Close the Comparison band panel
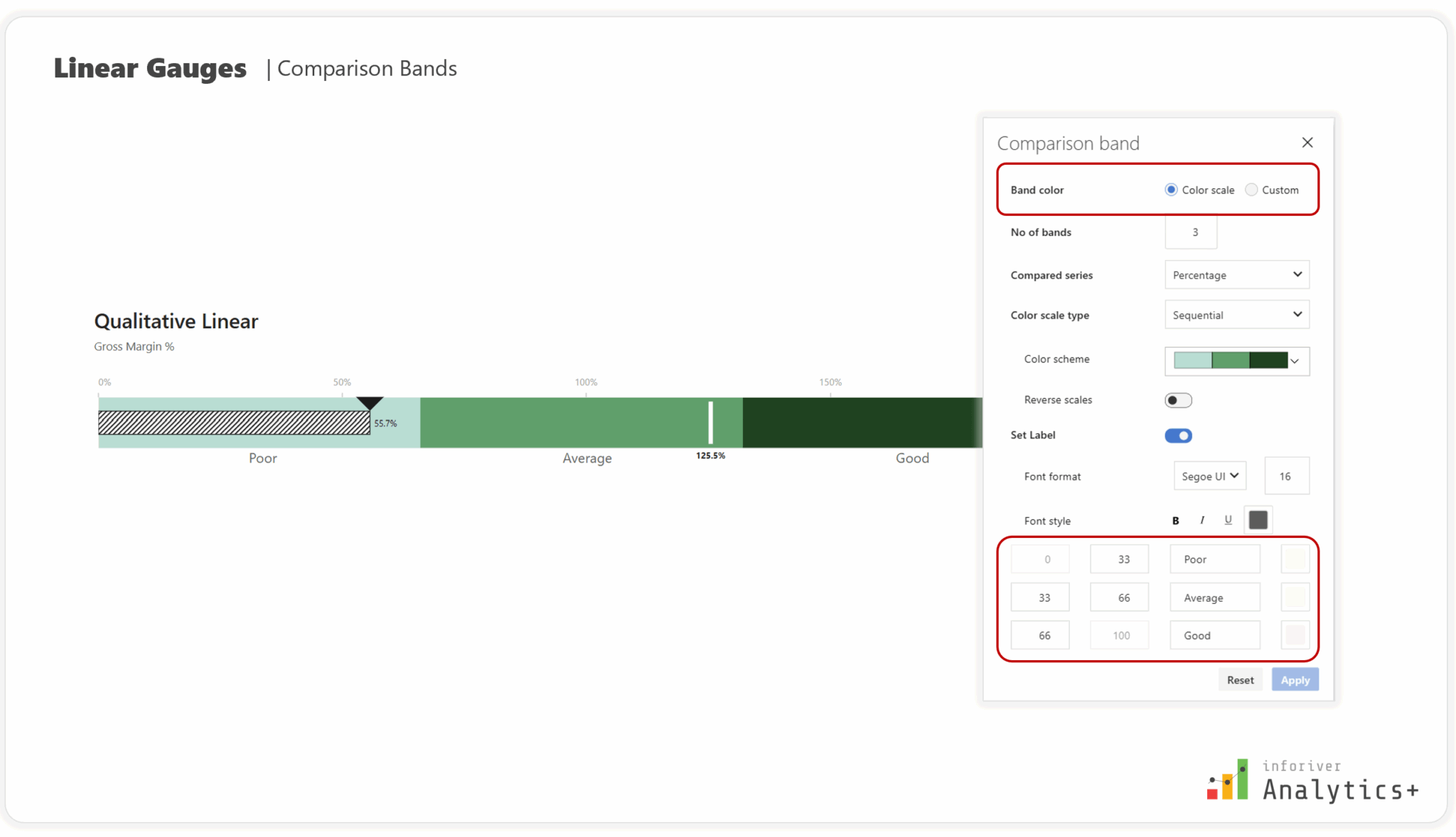1456x837 pixels. coord(1307,142)
